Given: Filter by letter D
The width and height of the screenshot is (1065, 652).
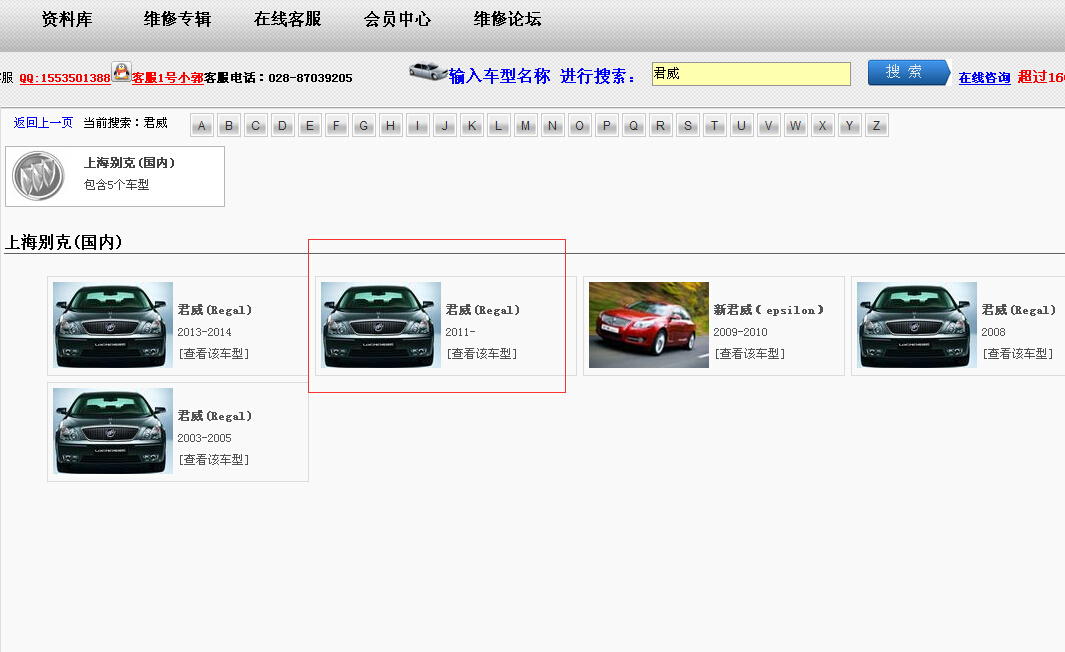Looking at the screenshot, I should (283, 126).
